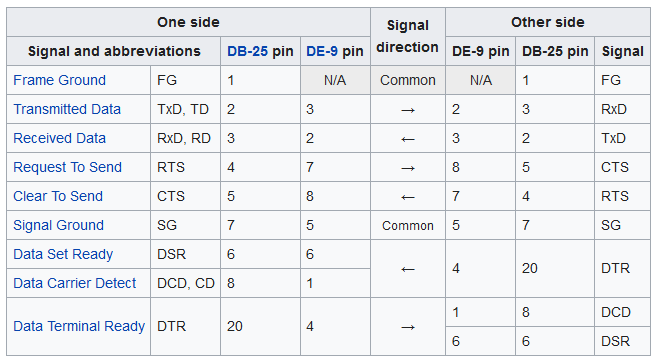Open the Signal Ground link
Screen dimensions: 657x363
pyautogui.click(x=58, y=225)
